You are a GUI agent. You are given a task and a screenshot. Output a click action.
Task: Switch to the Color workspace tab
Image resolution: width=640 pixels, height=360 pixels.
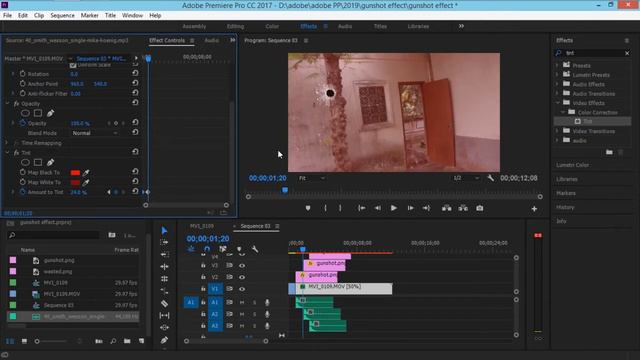click(x=272, y=26)
